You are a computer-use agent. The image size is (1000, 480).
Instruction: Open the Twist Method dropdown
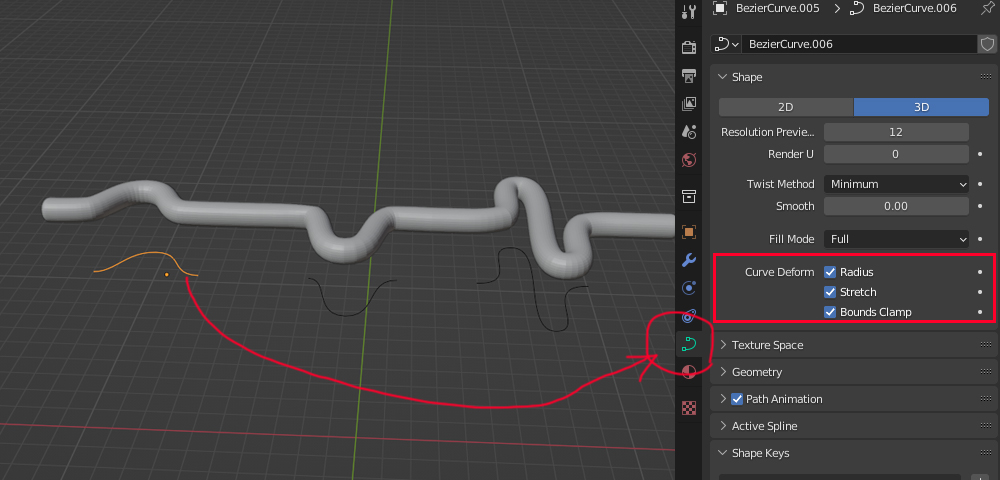point(896,184)
